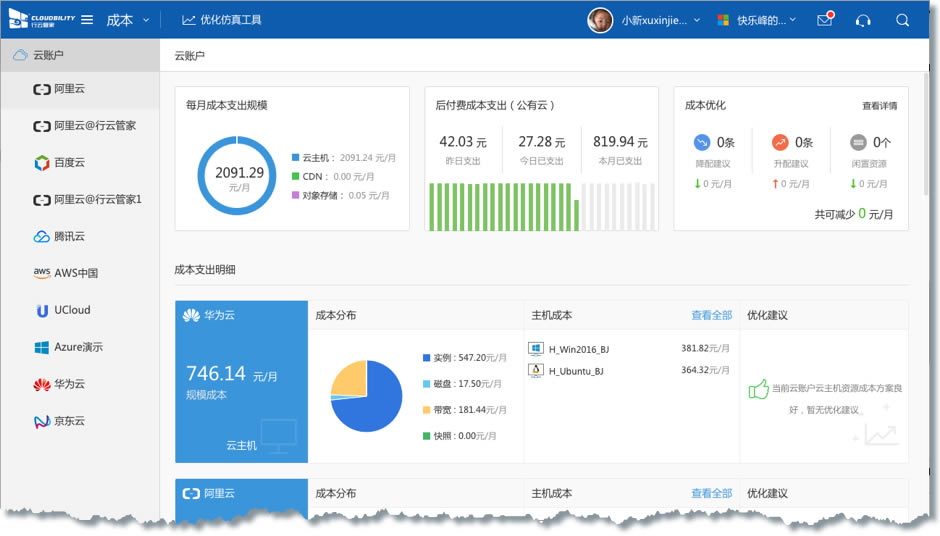Click the 2091.29 donut chart
This screenshot has width=940, height=536.
coord(237,175)
